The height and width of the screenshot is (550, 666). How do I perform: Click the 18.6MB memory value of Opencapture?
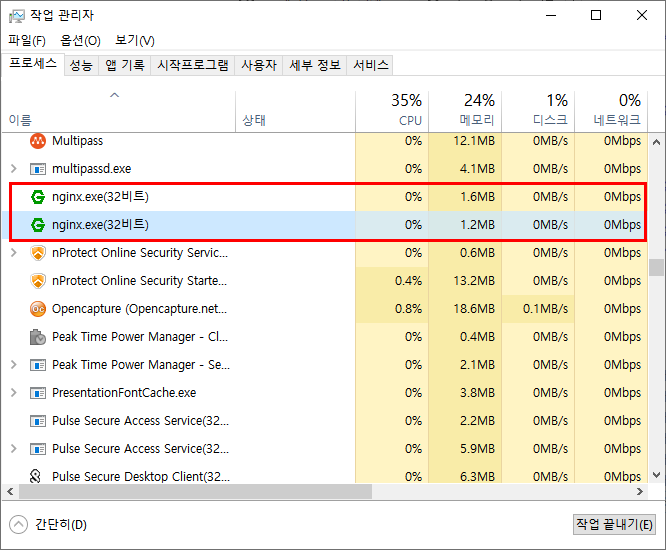[474, 309]
